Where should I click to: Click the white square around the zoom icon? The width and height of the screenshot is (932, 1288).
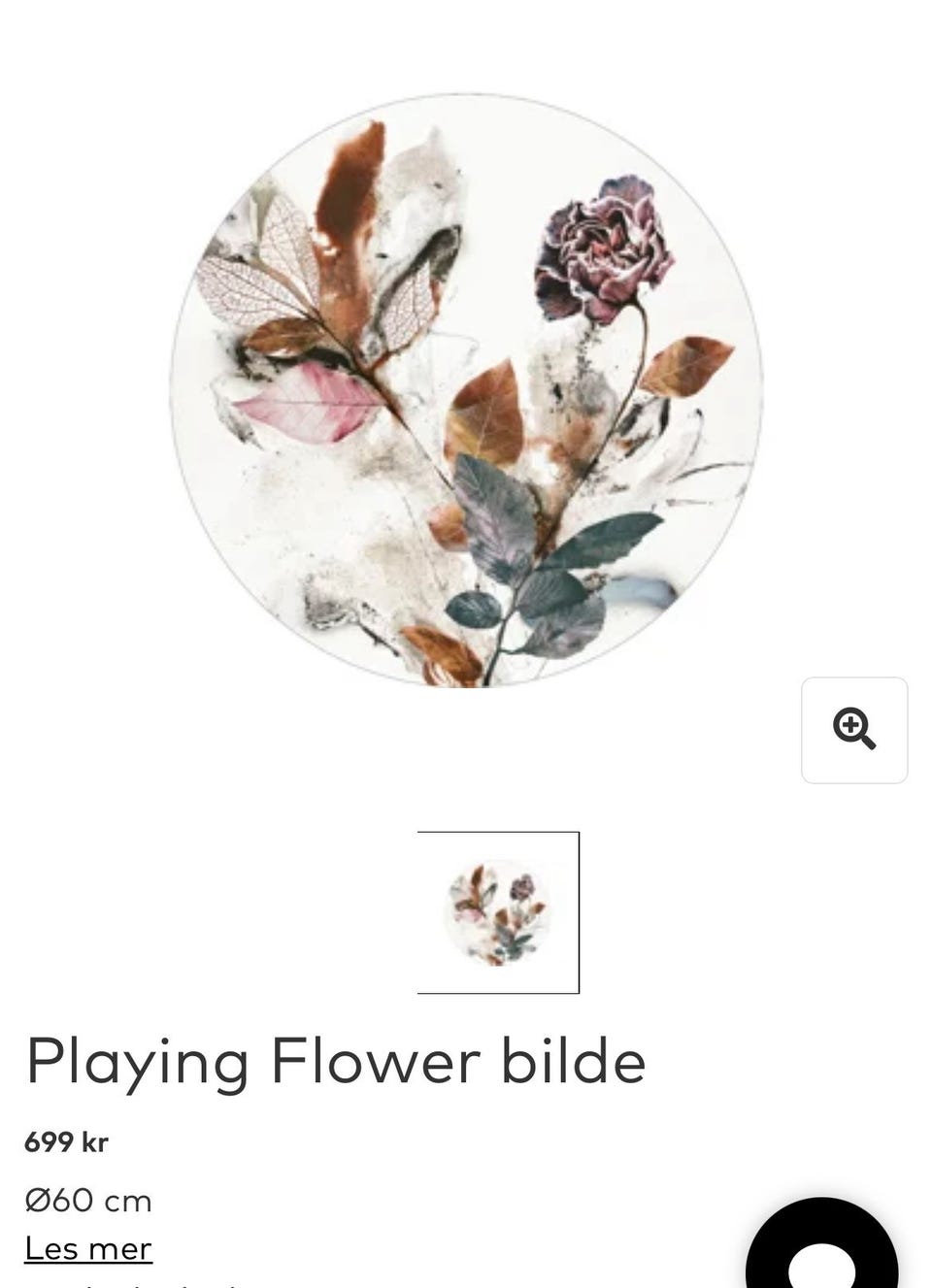[854, 730]
